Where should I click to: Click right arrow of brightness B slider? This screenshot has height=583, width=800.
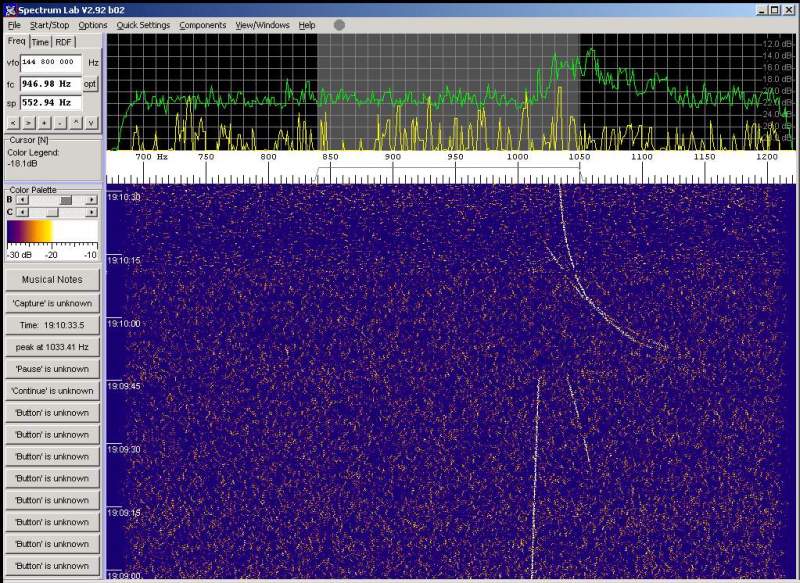pos(91,199)
